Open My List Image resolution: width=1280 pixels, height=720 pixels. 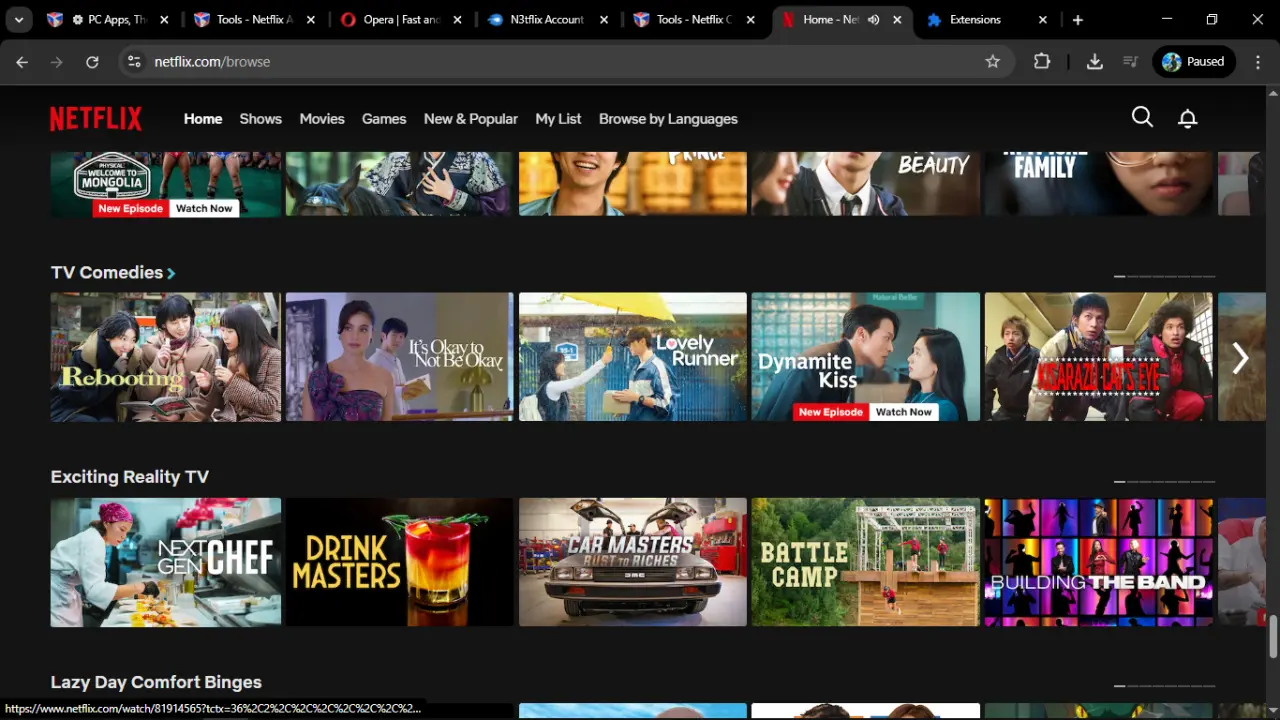click(x=558, y=119)
